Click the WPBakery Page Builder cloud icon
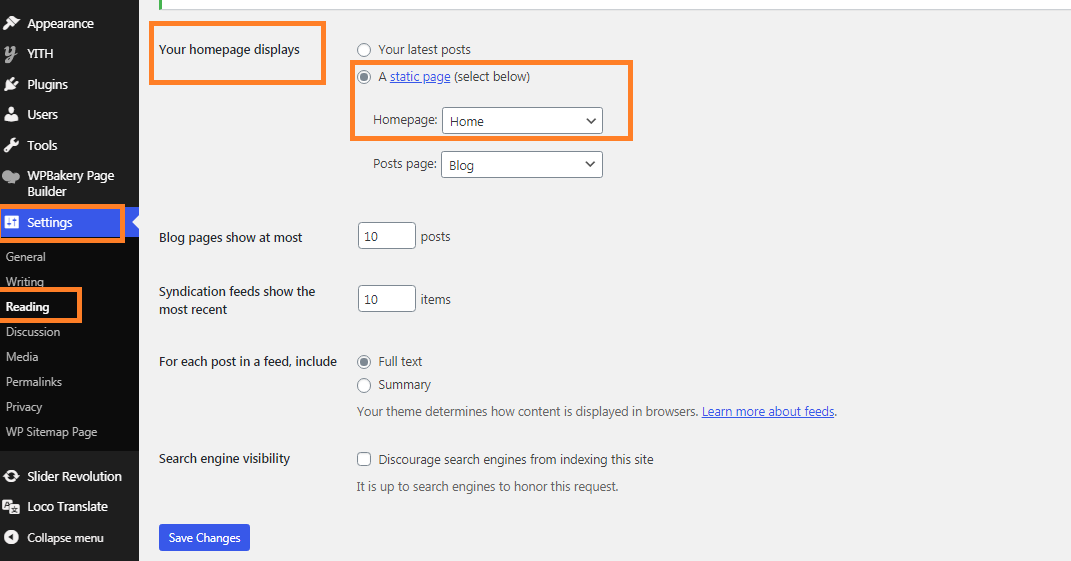This screenshot has height=561, width=1071. point(11,176)
